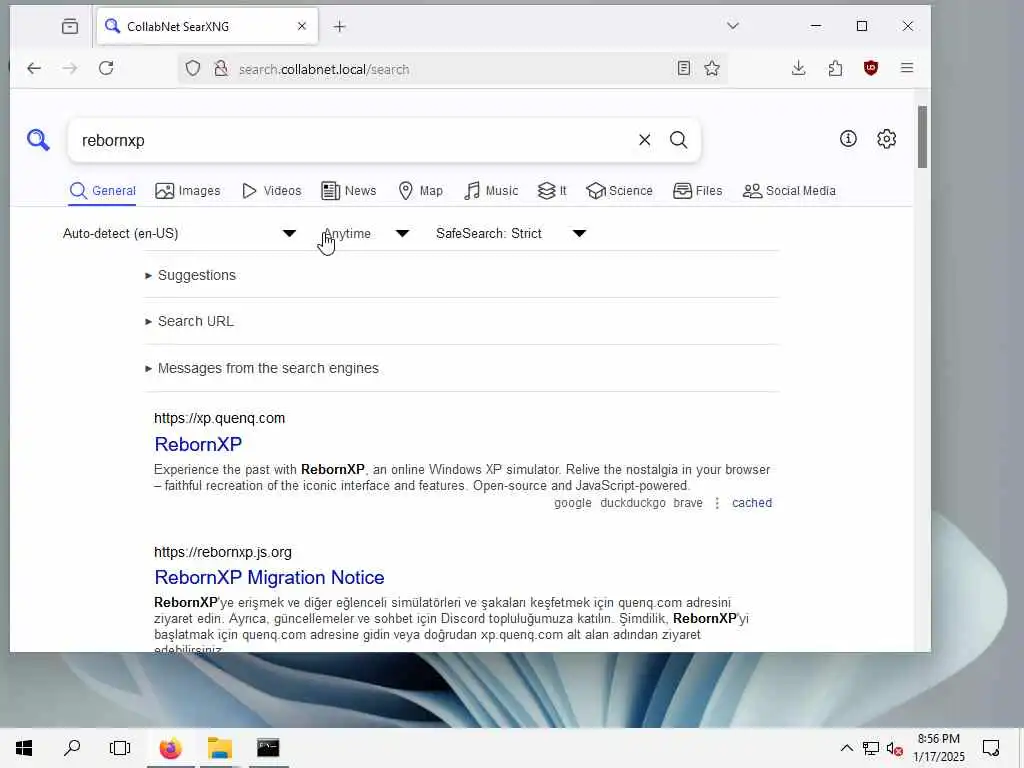The image size is (1024, 768).
Task: Click the duckduckgo engine label
Action: coord(633,503)
